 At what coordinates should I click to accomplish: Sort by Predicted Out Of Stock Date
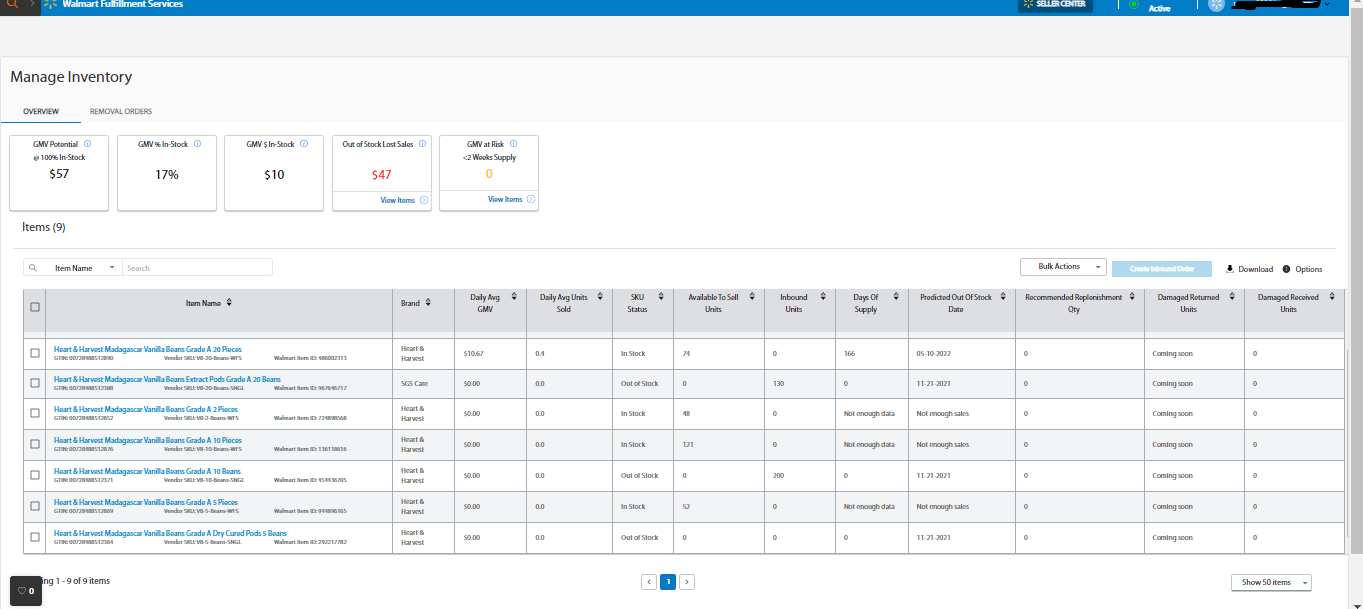(1002, 297)
